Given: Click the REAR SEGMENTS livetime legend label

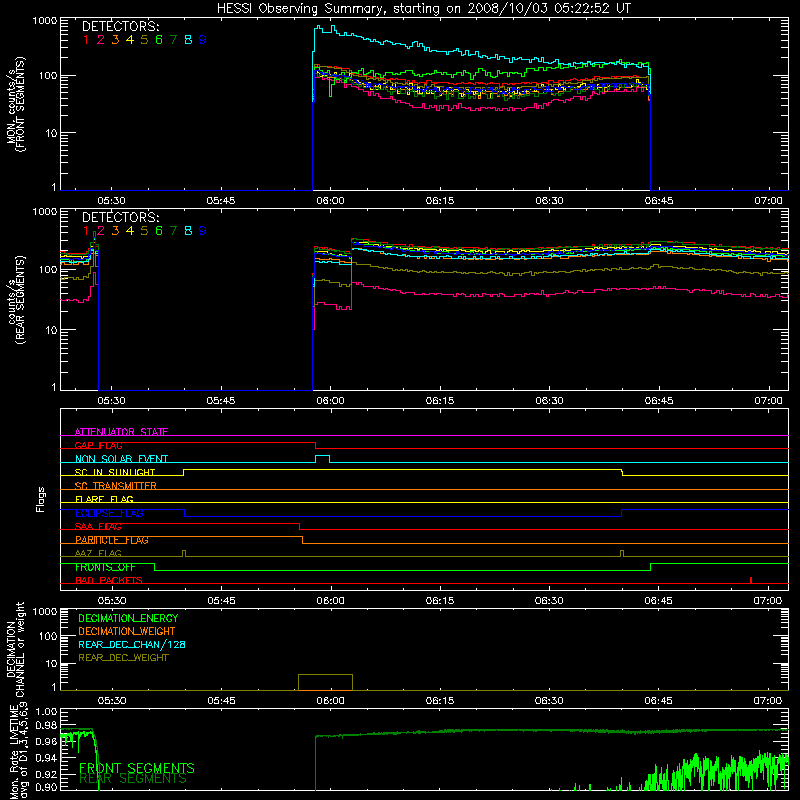Looking at the screenshot, I should coord(133,779).
